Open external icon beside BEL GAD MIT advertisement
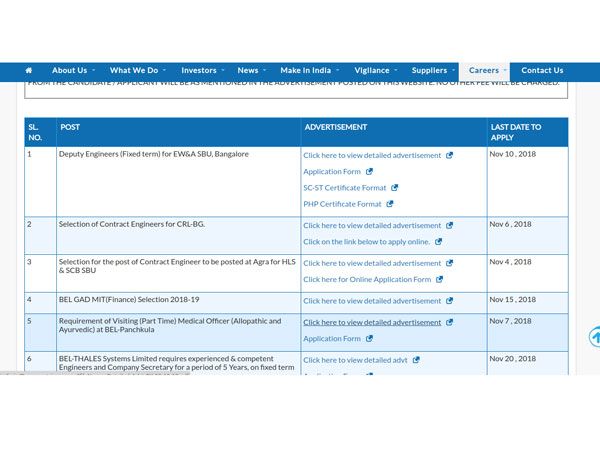Screen dimensions: 600x450 (450, 301)
